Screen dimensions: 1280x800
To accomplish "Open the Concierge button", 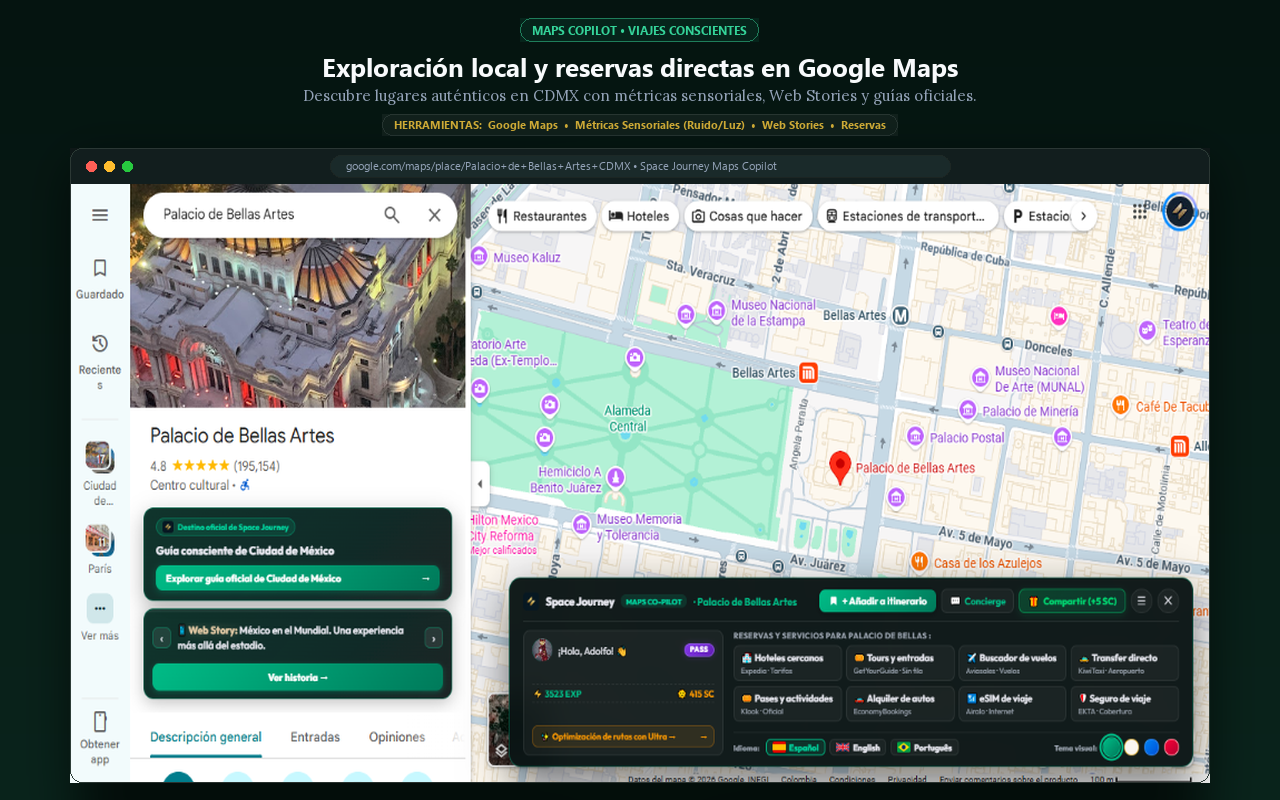I will point(977,601).
